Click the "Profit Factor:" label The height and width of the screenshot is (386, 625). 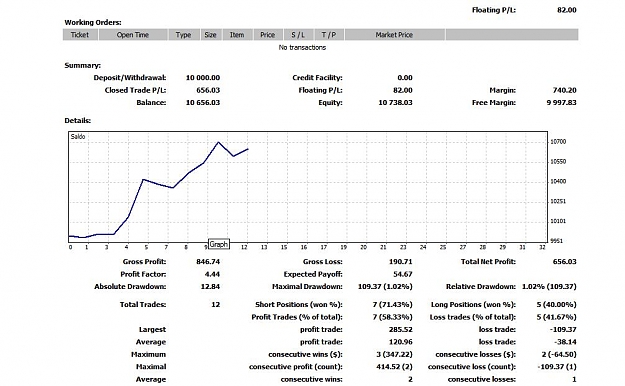(143, 274)
